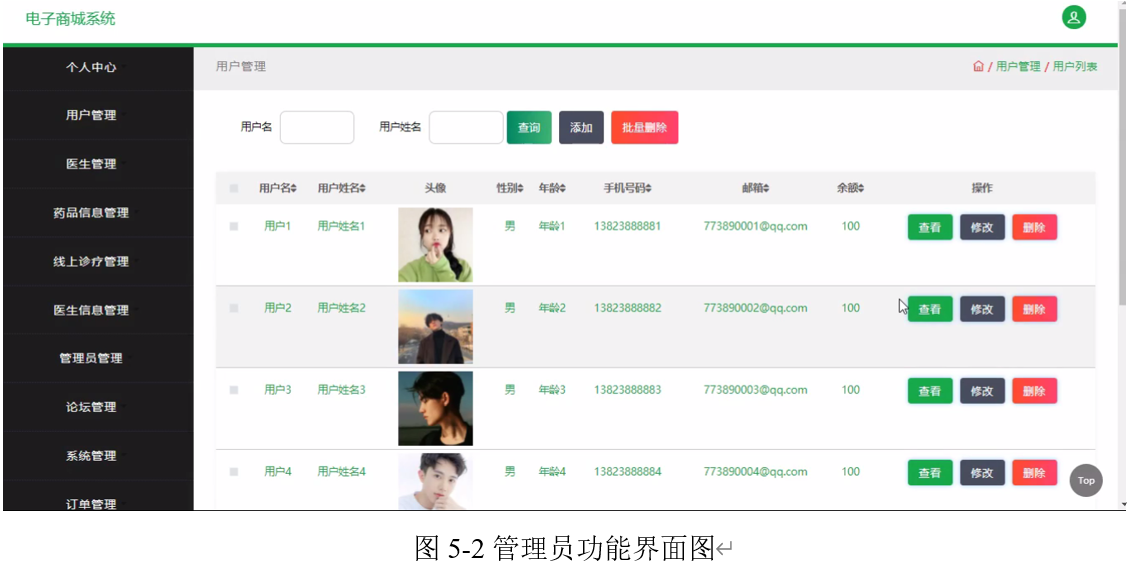
Task: Check the row for 用户4
Action: [234, 472]
